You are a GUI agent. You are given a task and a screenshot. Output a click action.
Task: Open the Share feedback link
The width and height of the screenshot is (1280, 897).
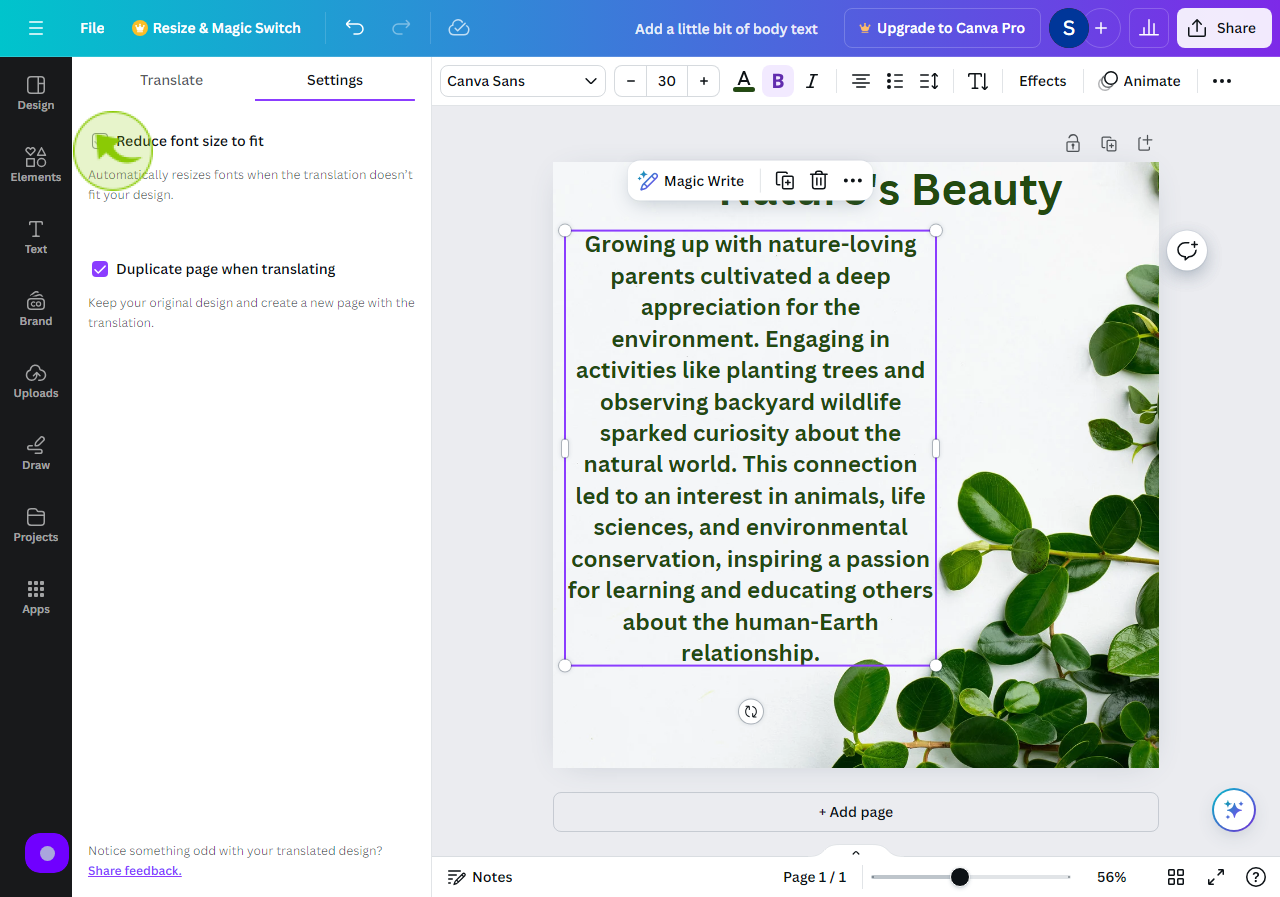[x=135, y=871]
